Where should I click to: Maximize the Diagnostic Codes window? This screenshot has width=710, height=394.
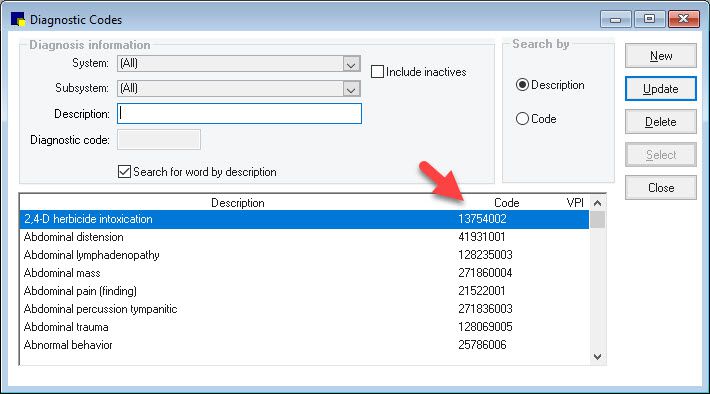(x=649, y=19)
